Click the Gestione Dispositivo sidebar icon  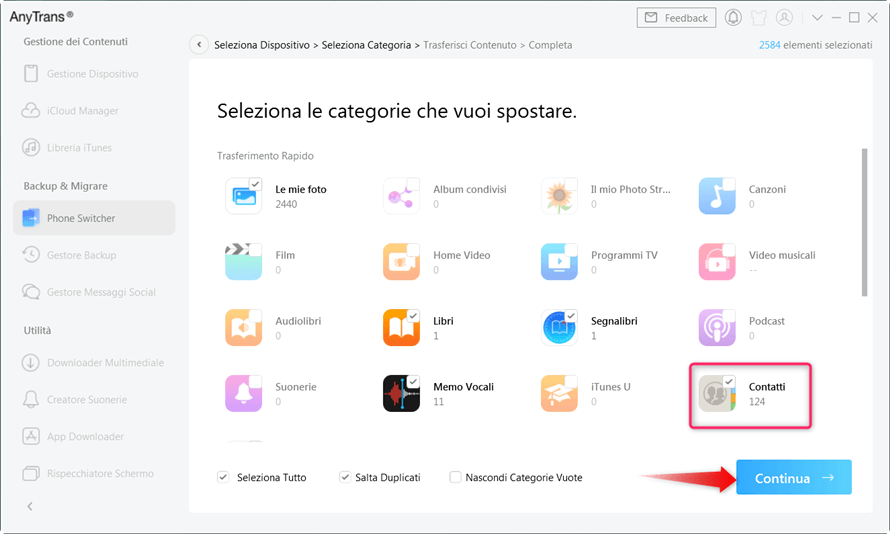[31, 74]
